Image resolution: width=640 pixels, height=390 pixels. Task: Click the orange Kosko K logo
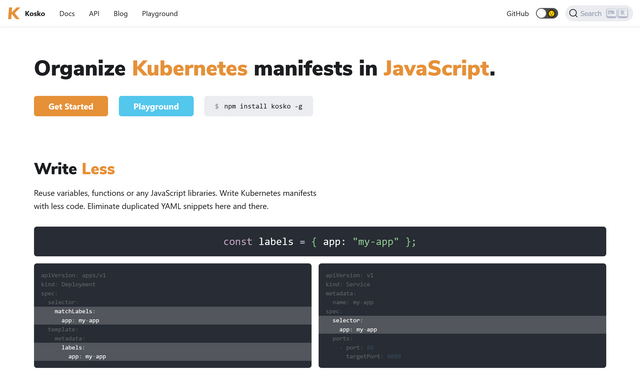(x=13, y=13)
